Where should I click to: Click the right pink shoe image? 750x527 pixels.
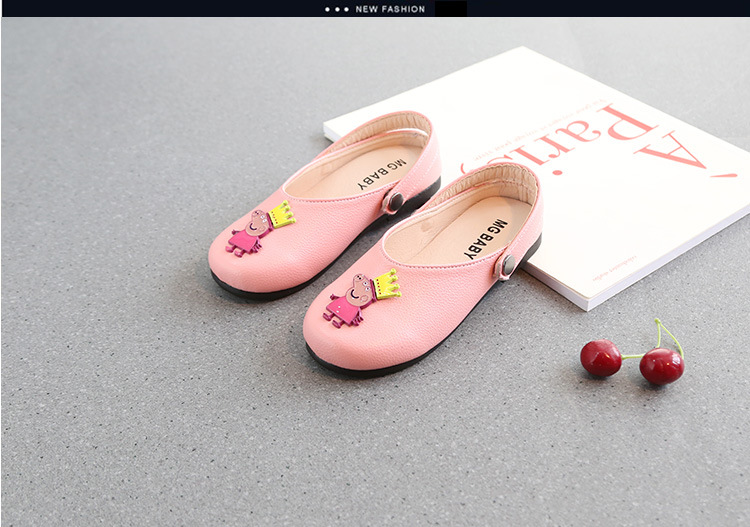[423, 269]
